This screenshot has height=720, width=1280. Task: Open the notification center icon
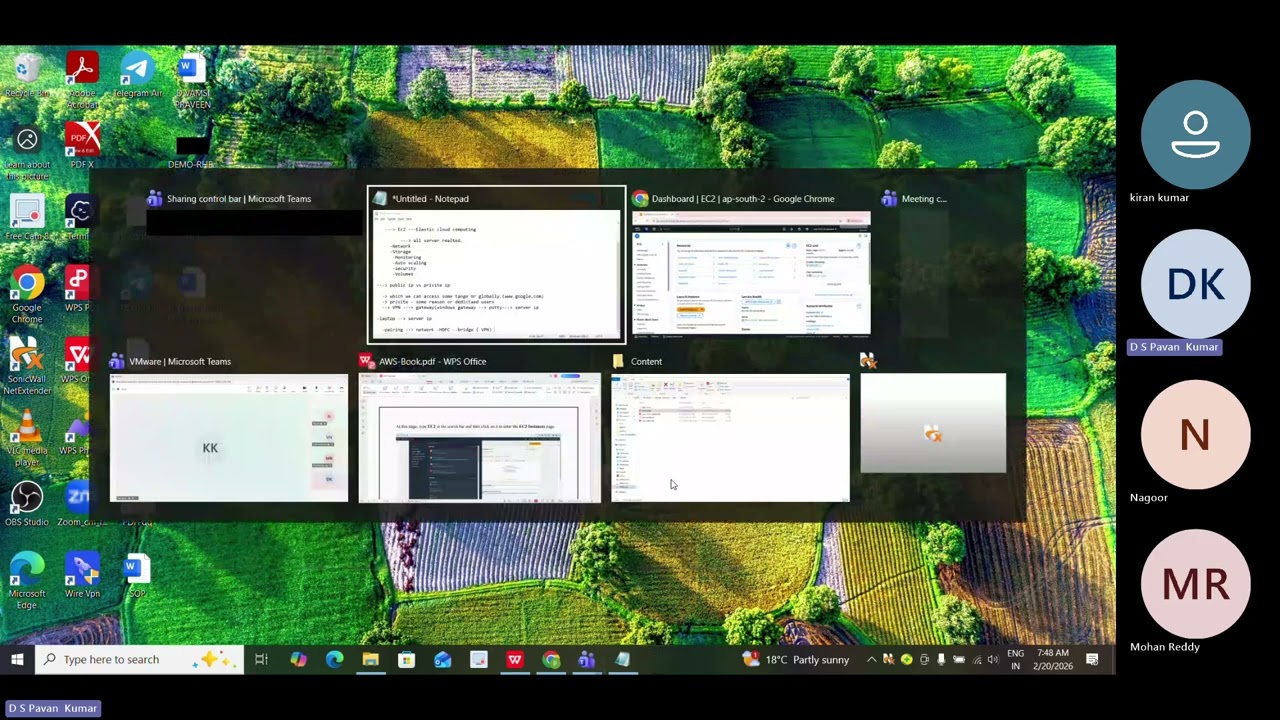[1092, 659]
